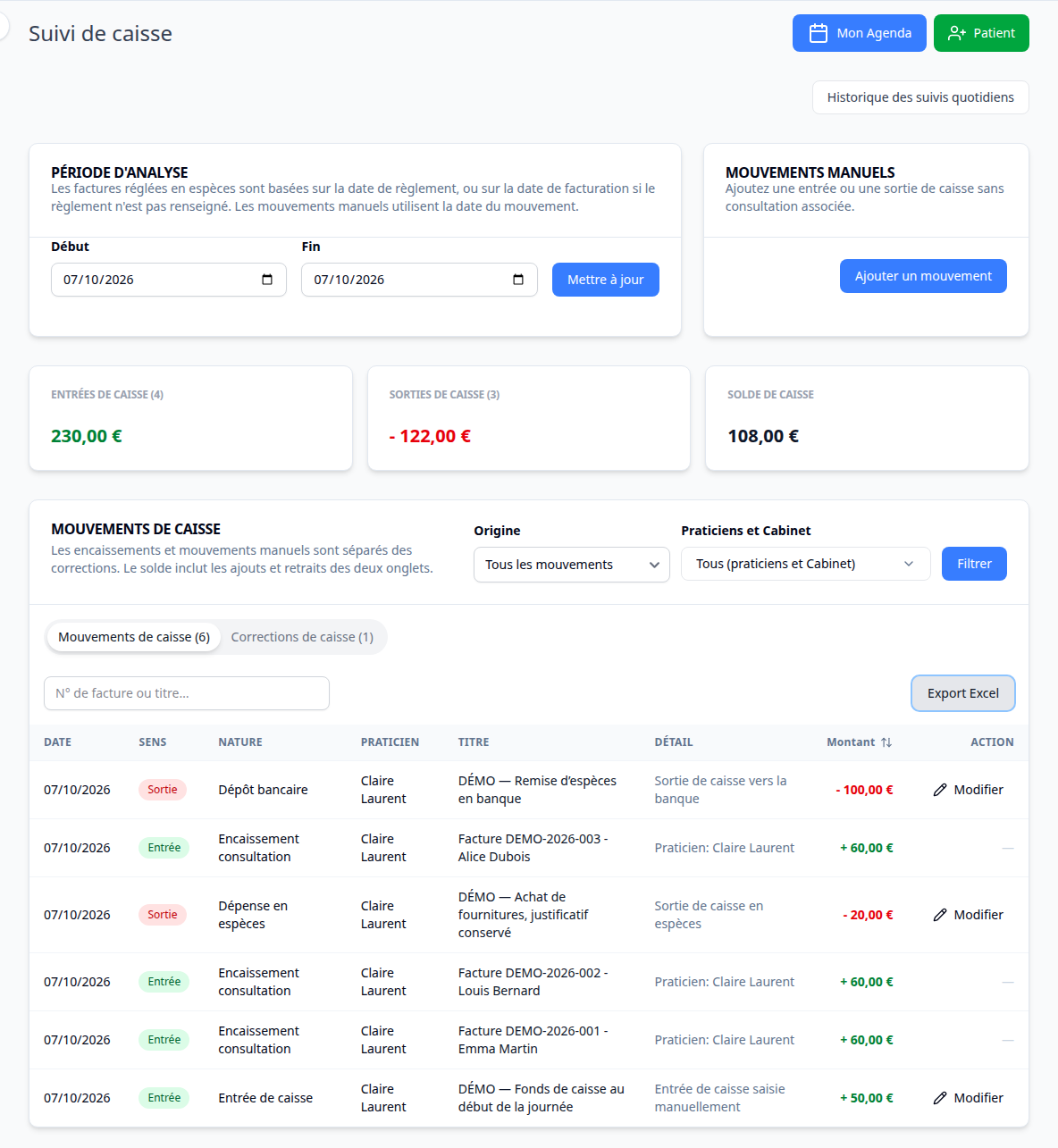Click the - 122,00 € sorties total

(x=430, y=436)
